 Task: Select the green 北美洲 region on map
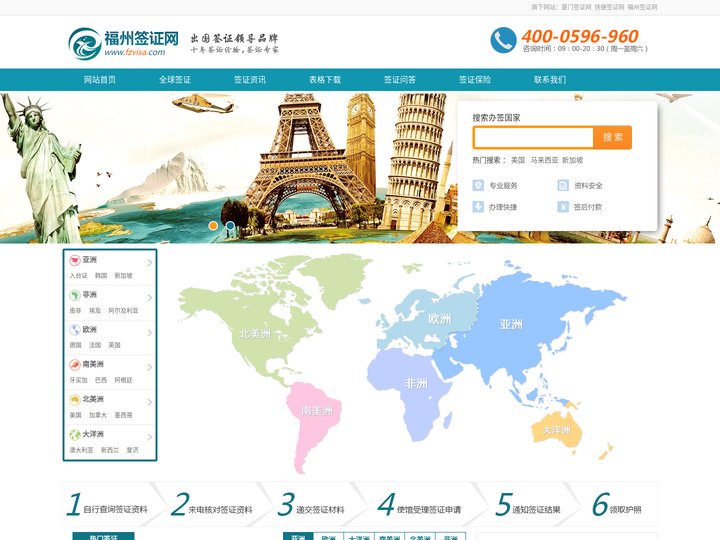255,333
